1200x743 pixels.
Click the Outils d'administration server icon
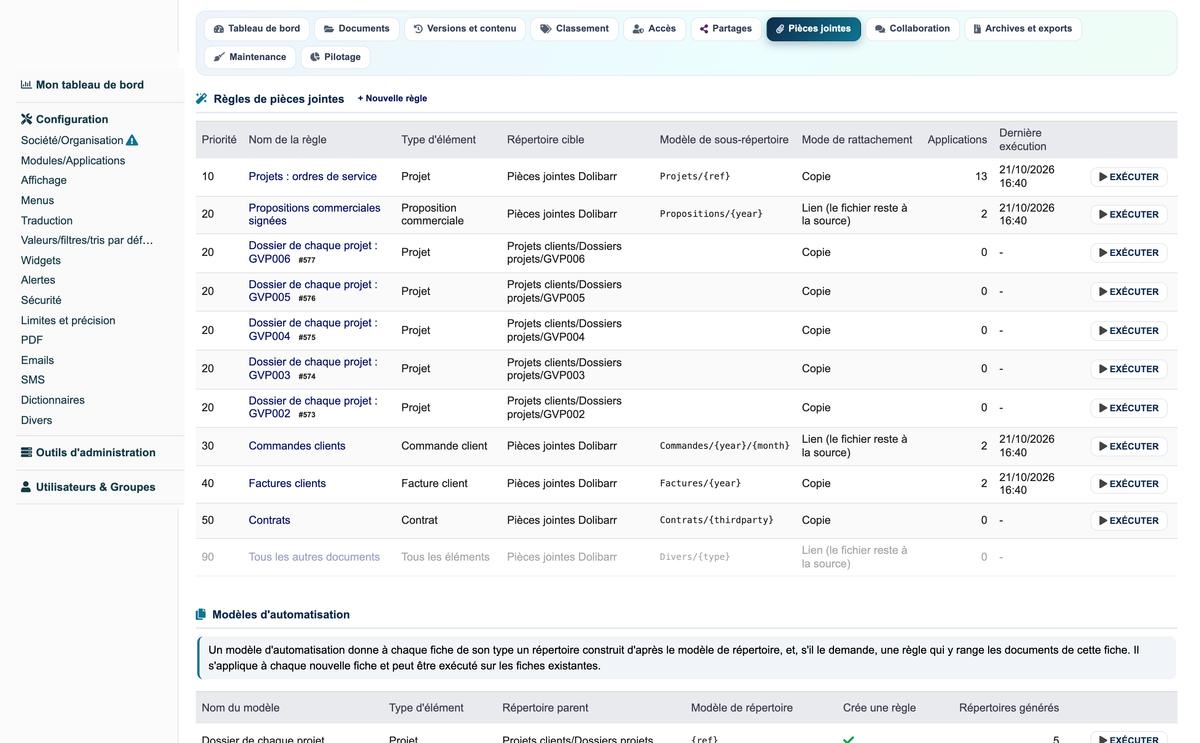pyautogui.click(x=26, y=452)
